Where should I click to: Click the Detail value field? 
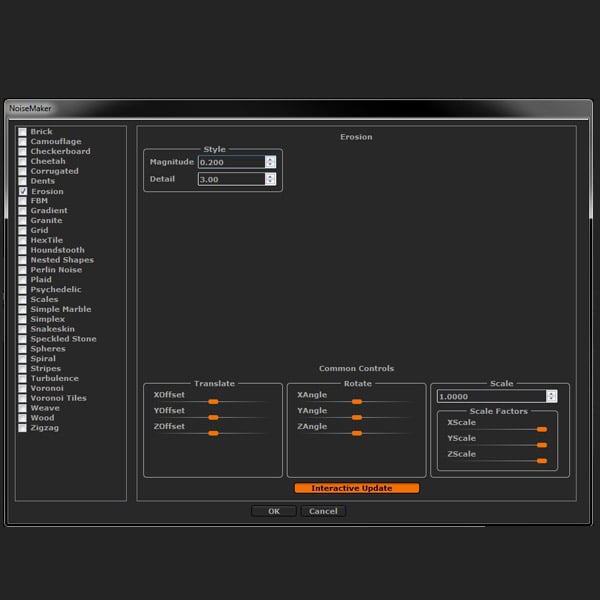pyautogui.click(x=231, y=180)
